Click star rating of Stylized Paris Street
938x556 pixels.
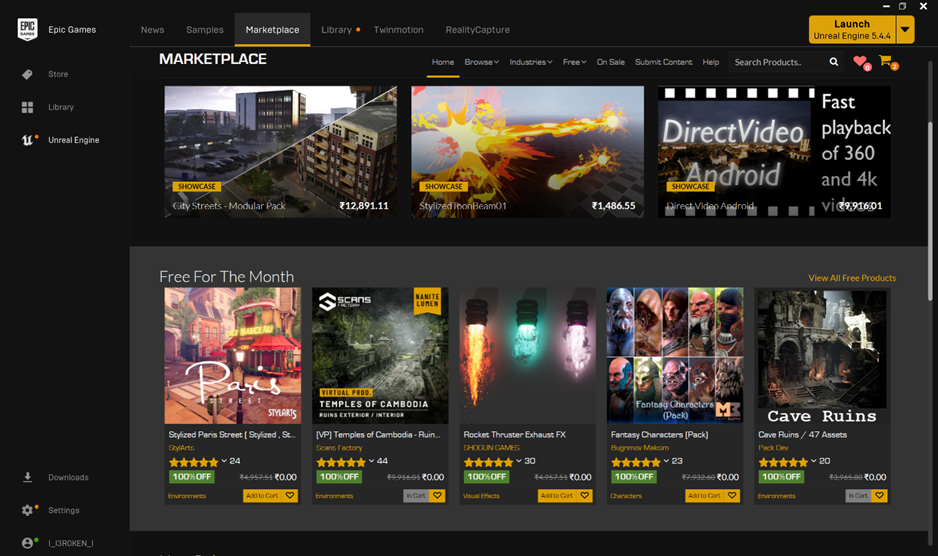[x=194, y=462]
